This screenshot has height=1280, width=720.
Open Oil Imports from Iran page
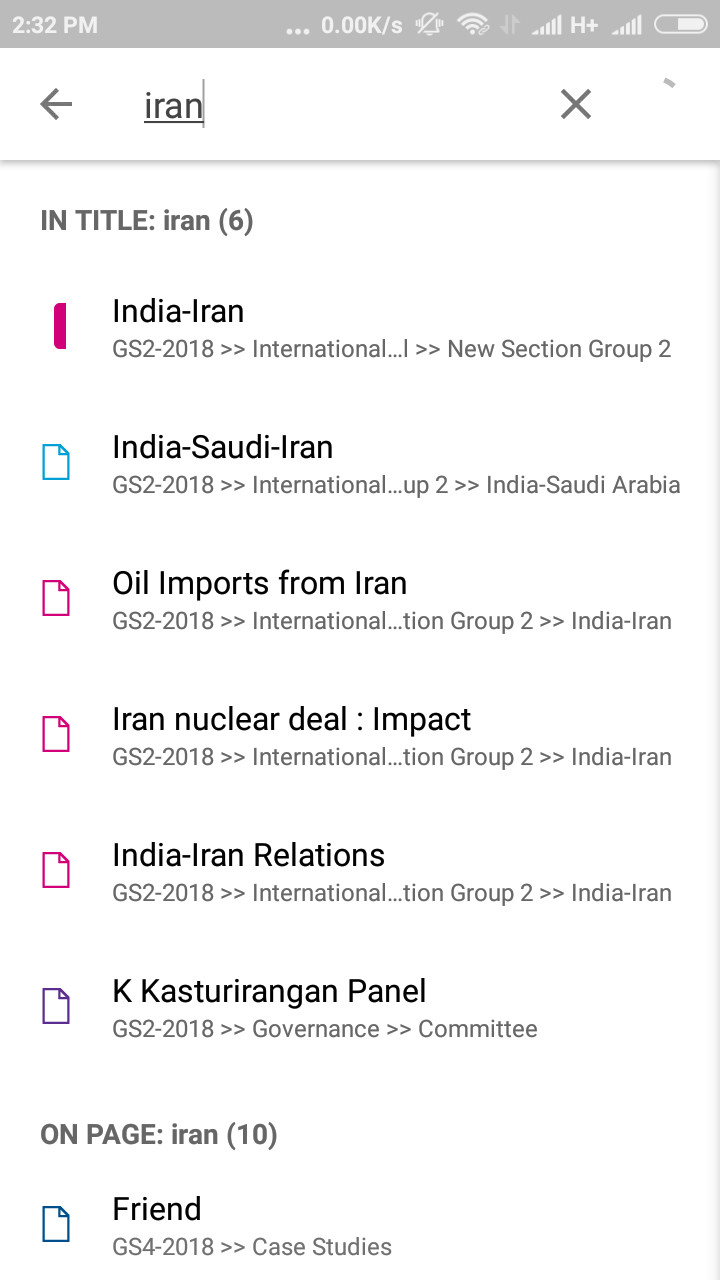(390, 600)
